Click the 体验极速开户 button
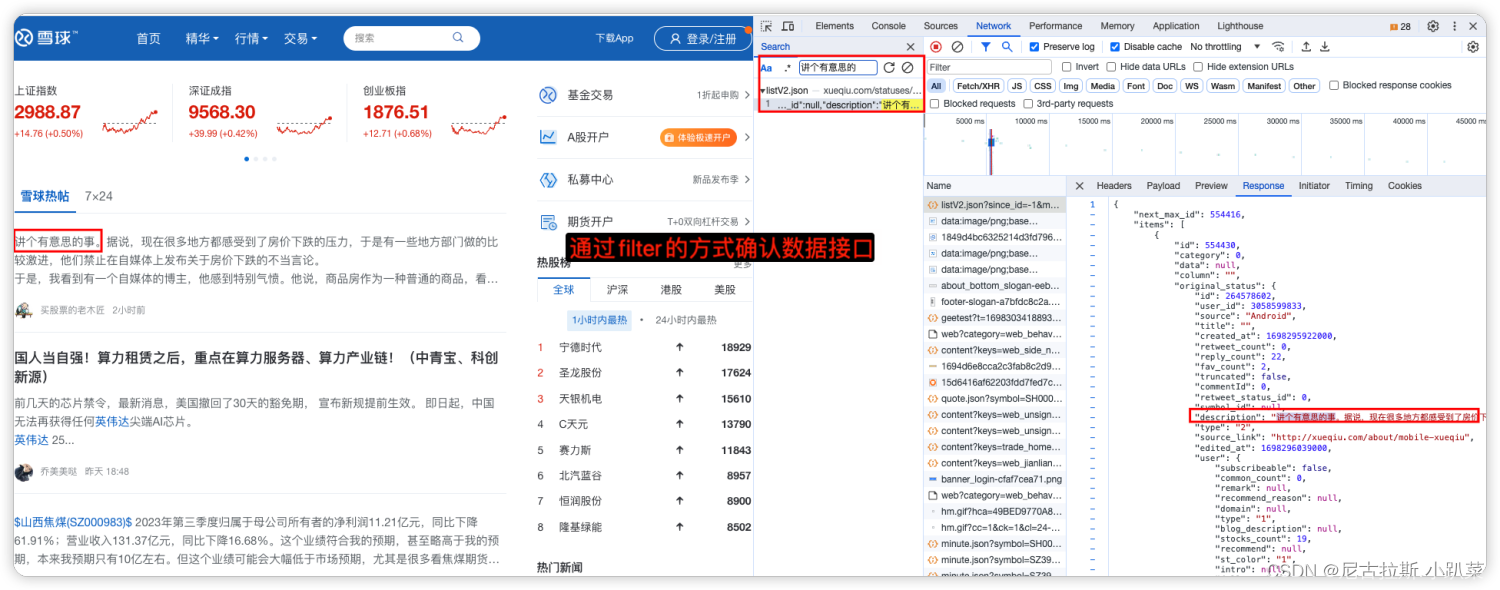The width and height of the screenshot is (1500, 590). (697, 137)
